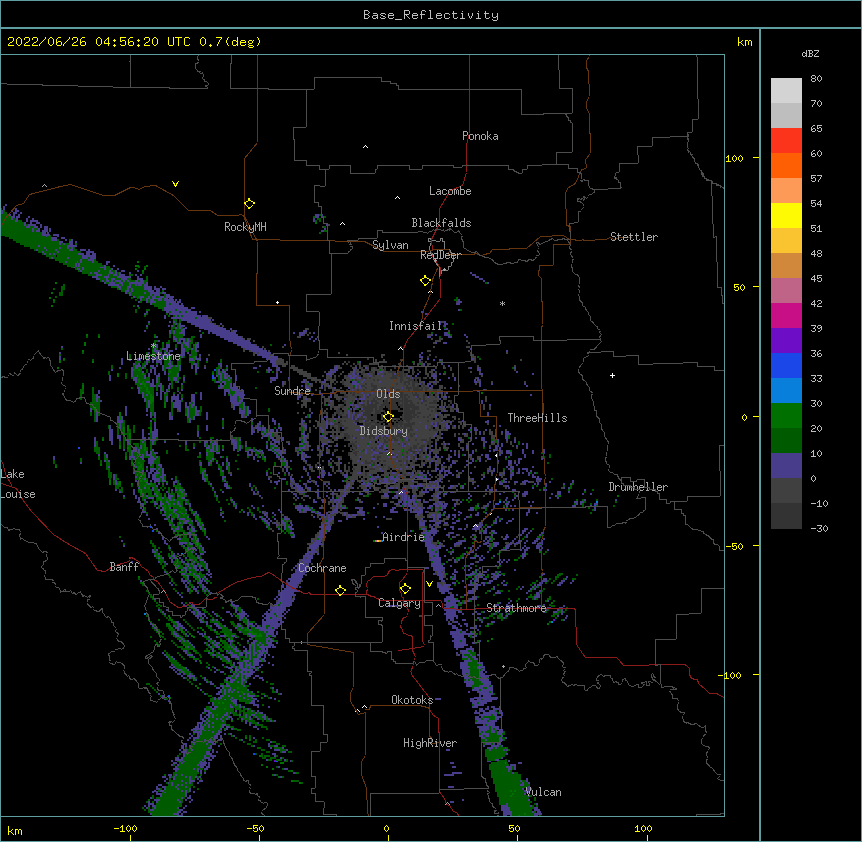The width and height of the screenshot is (862, 842).
Task: Select the yellow radar site diamond between Olds and Didsbury
Action: tap(388, 416)
